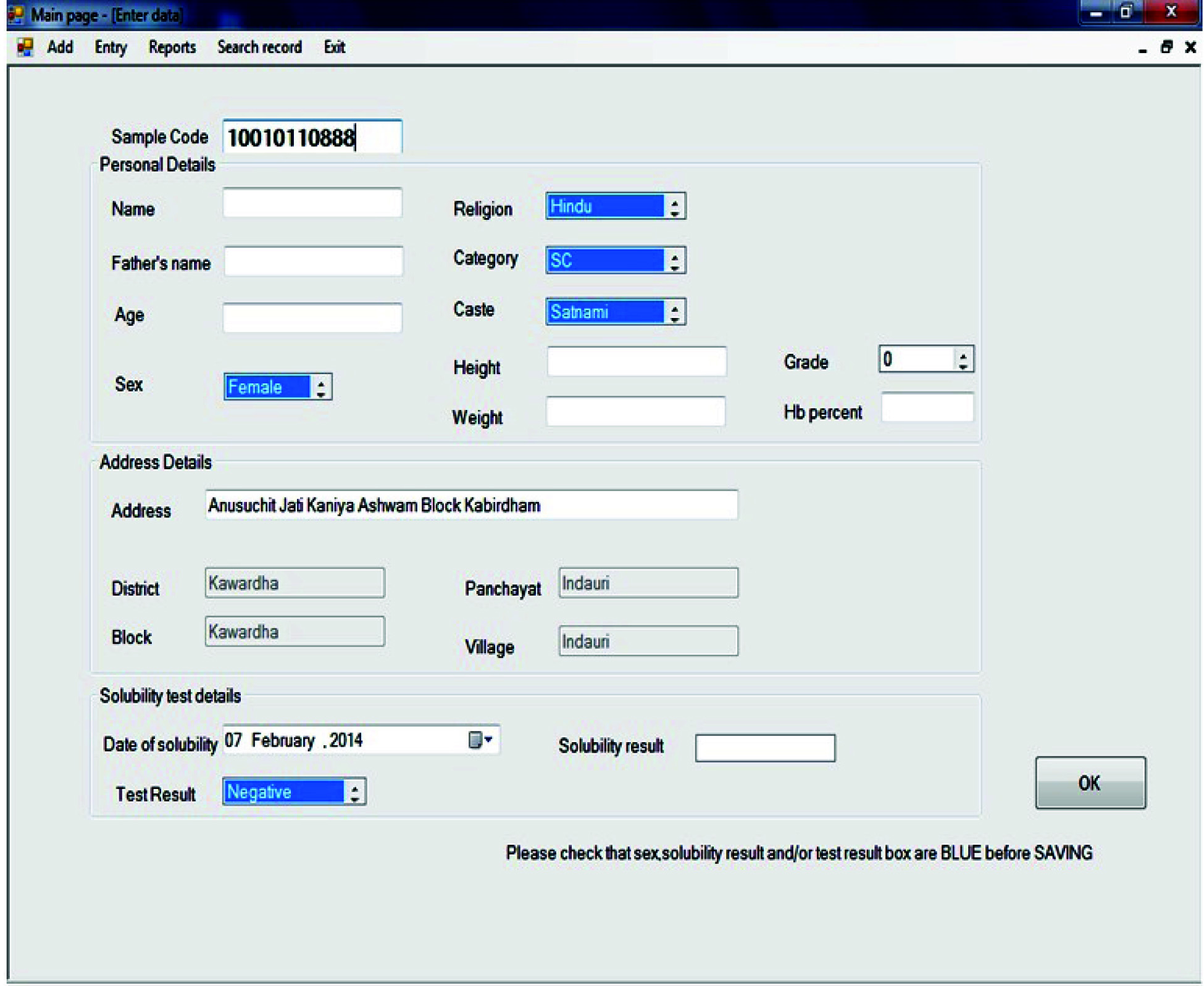Change the Caste Satnami selection arrows
The width and height of the screenshot is (1204, 986).
675,312
